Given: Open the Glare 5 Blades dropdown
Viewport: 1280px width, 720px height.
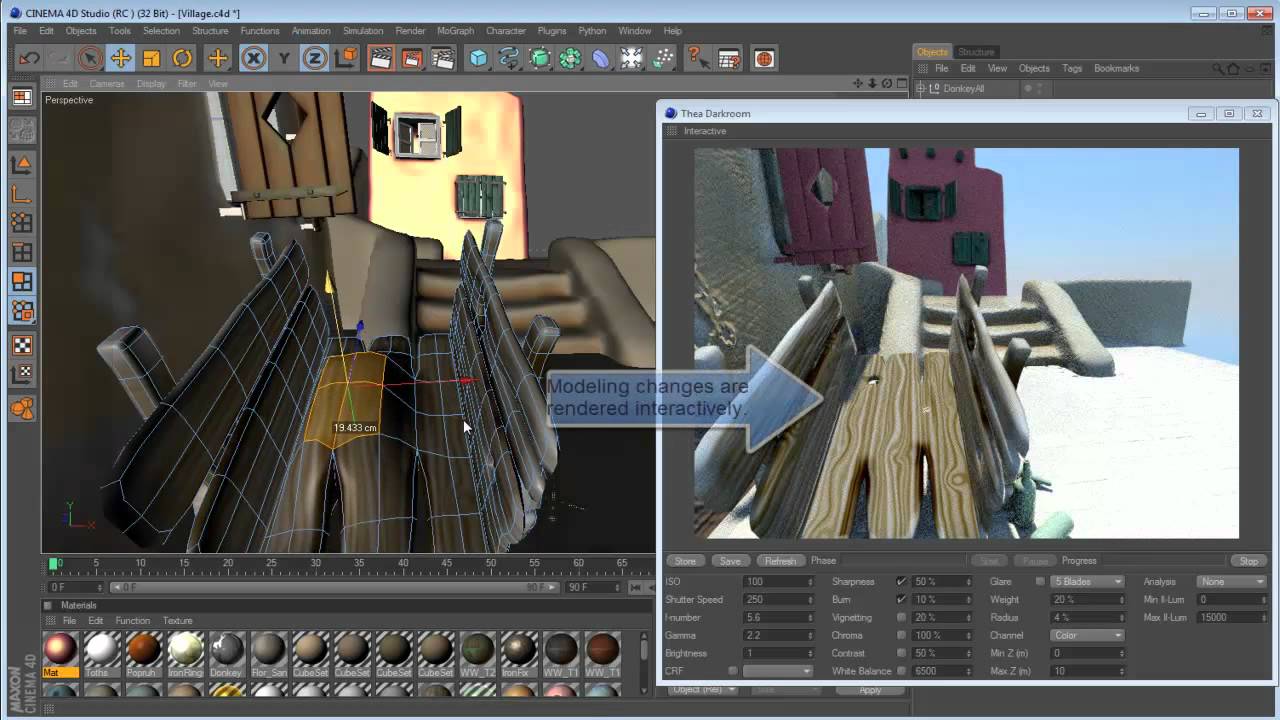Looking at the screenshot, I should pyautogui.click(x=1086, y=582).
